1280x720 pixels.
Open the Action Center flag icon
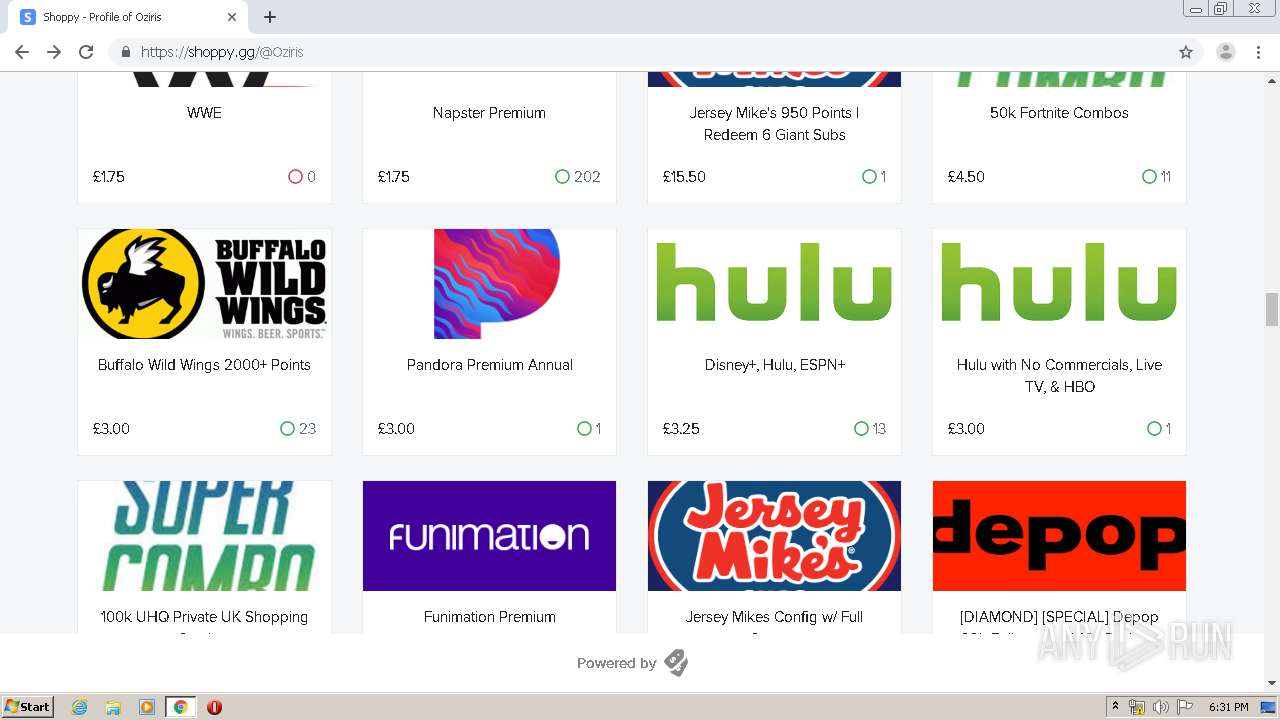click(x=1185, y=707)
